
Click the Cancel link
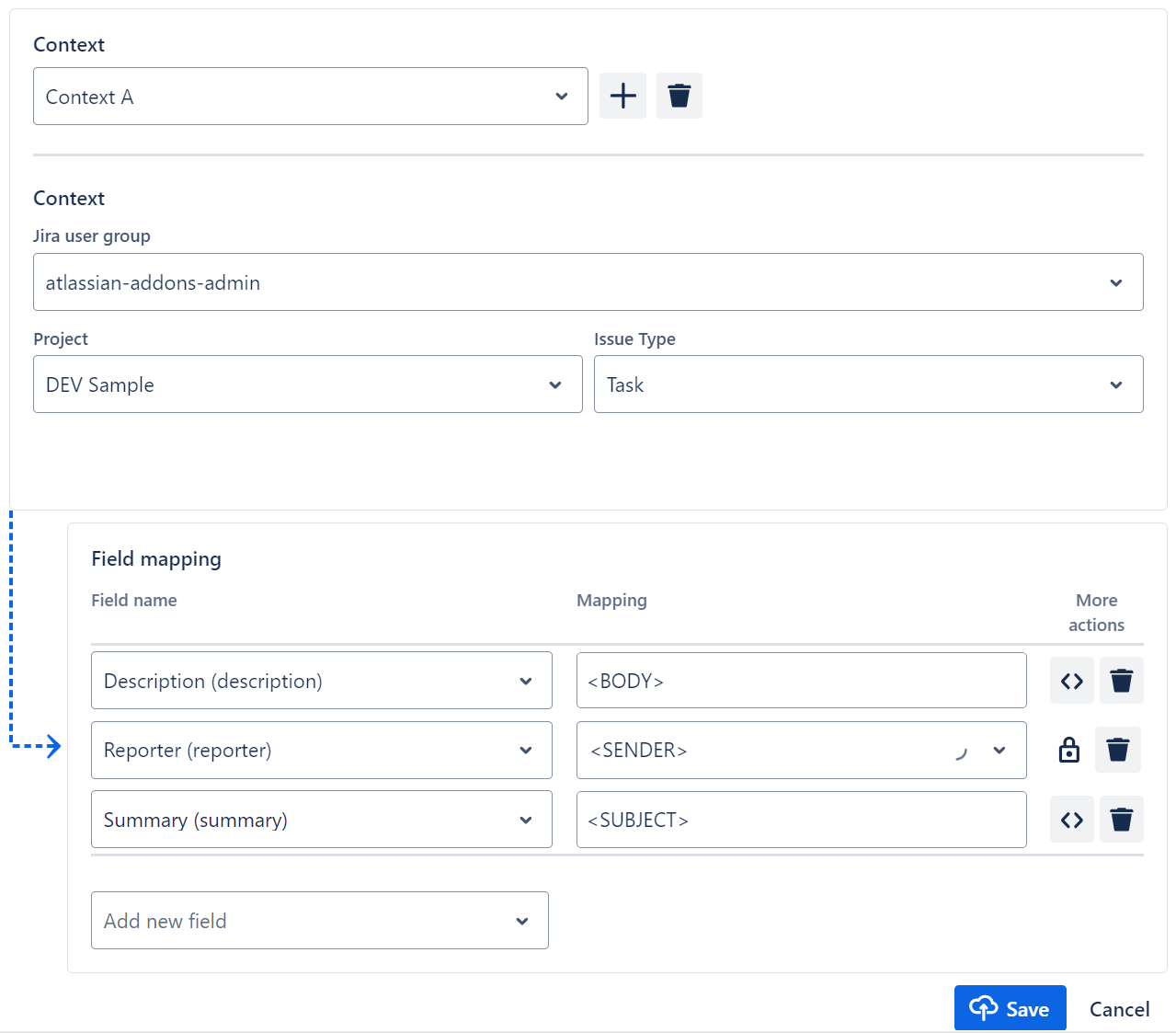coord(1119,1009)
